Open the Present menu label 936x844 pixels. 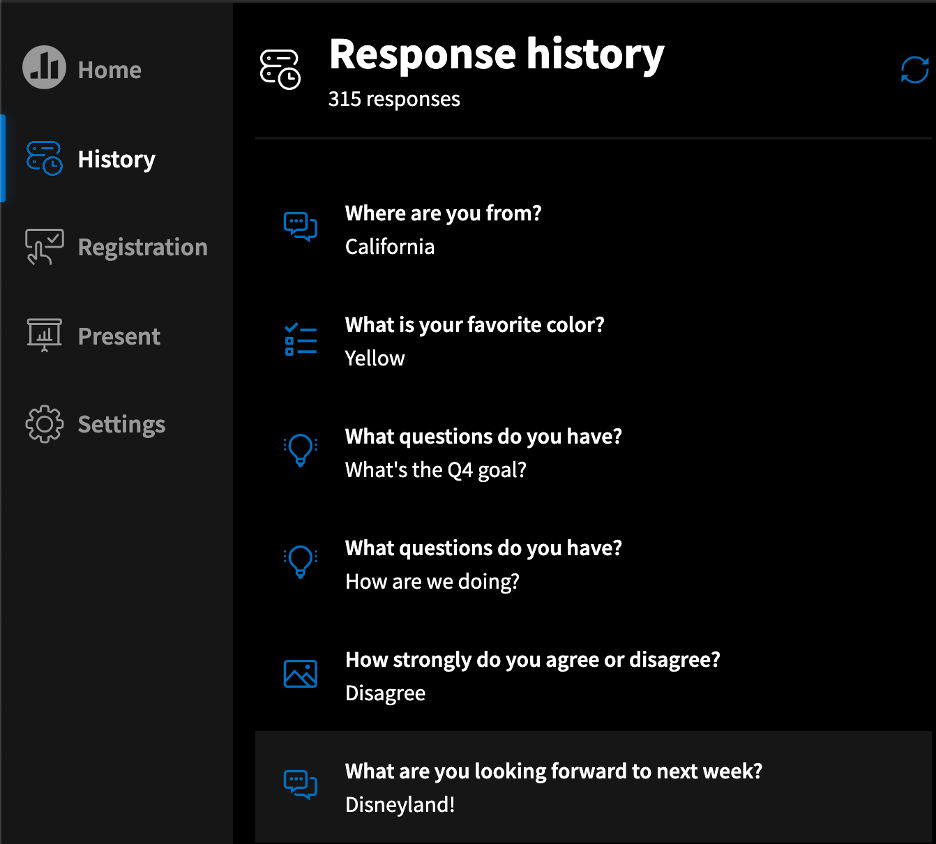[119, 336]
